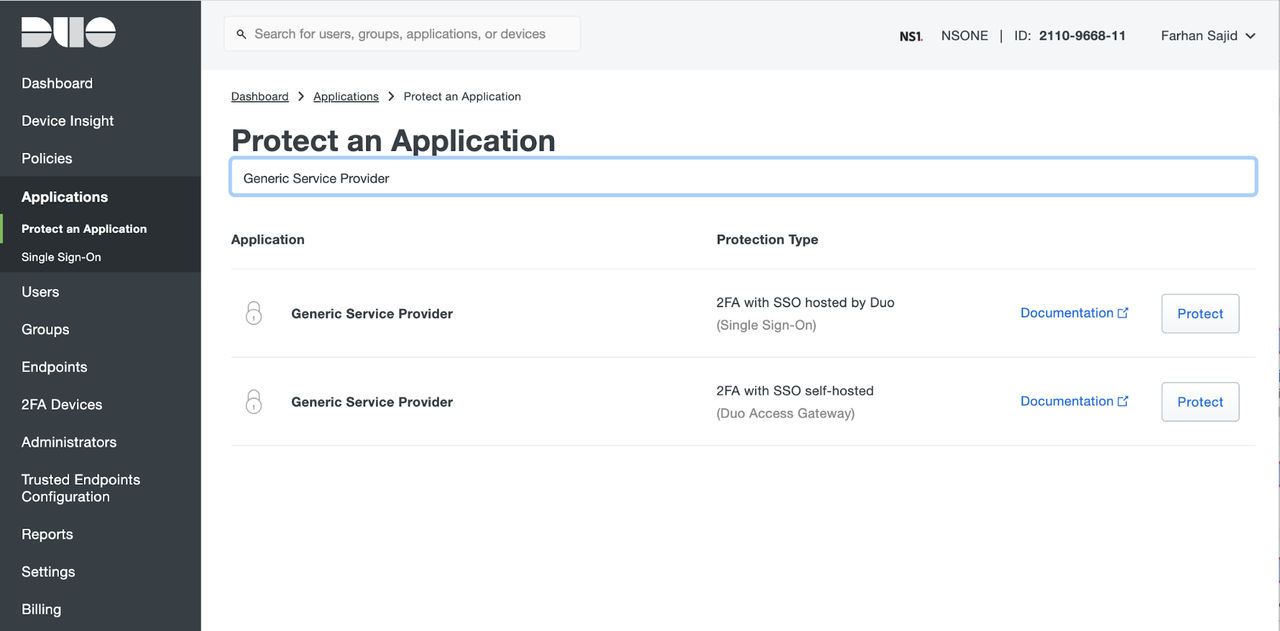
Task: Click '2FA with SSO hosted by Duo' text
Action: coord(805,302)
